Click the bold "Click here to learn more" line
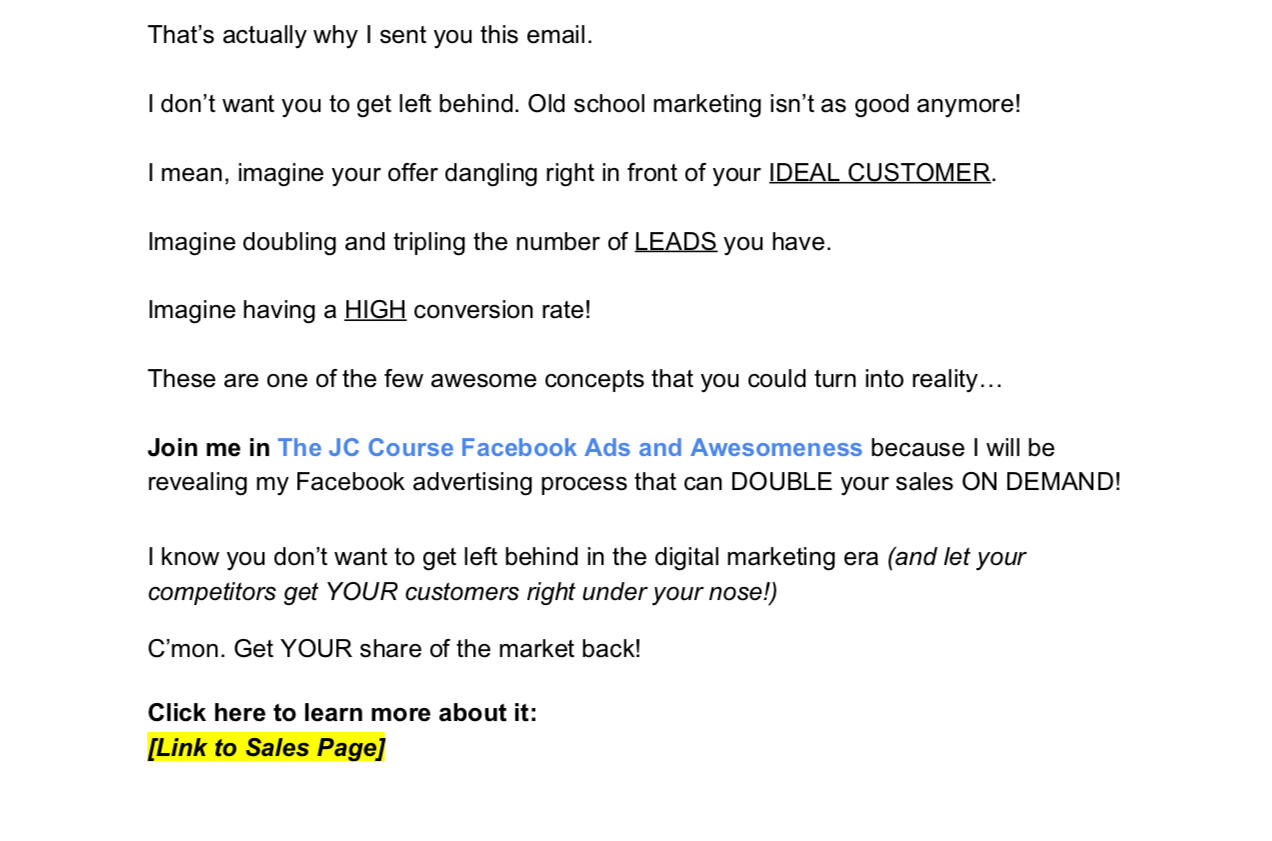Viewport: 1272px width, 841px height. 342,713
